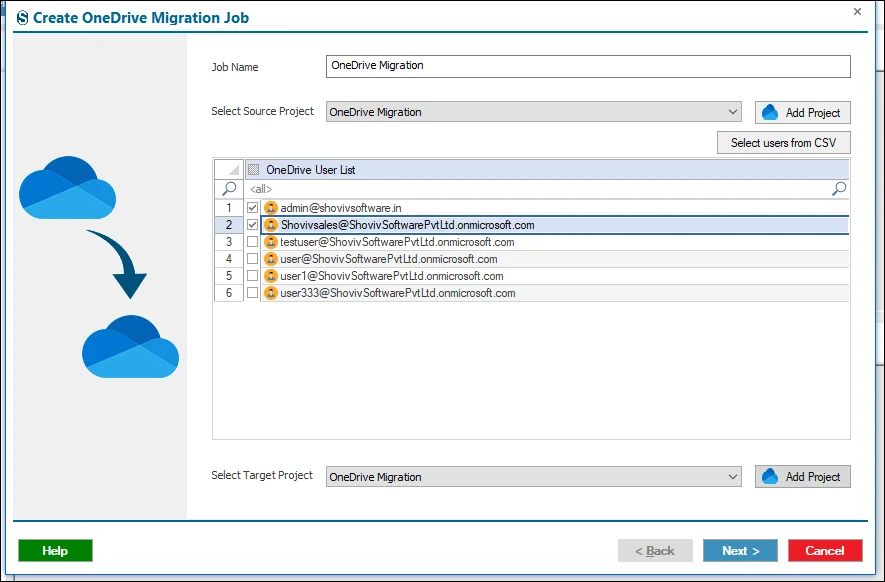Click the red Cancel button
The width and height of the screenshot is (885, 582).
click(x=825, y=550)
